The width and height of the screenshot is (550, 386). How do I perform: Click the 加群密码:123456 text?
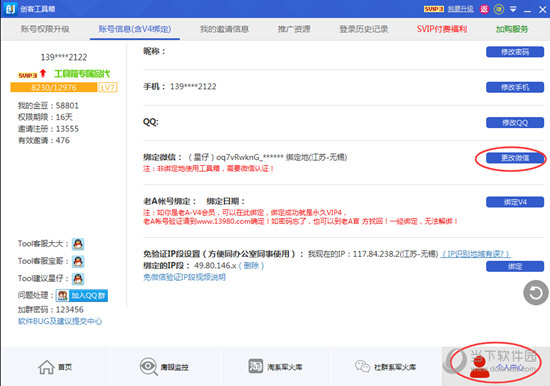point(51,310)
